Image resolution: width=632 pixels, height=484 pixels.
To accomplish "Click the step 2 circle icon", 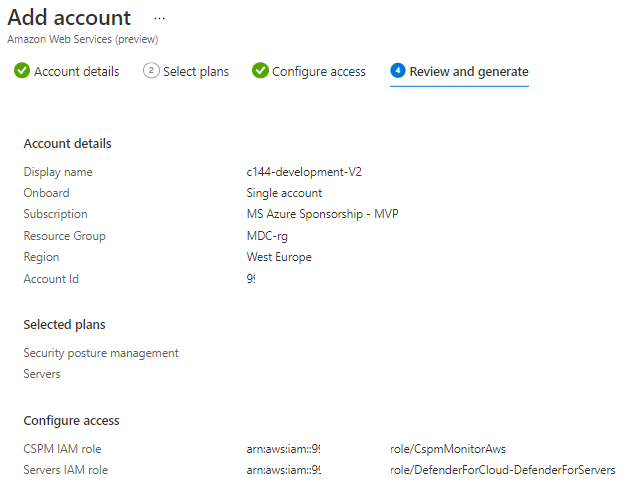I will coord(151,71).
